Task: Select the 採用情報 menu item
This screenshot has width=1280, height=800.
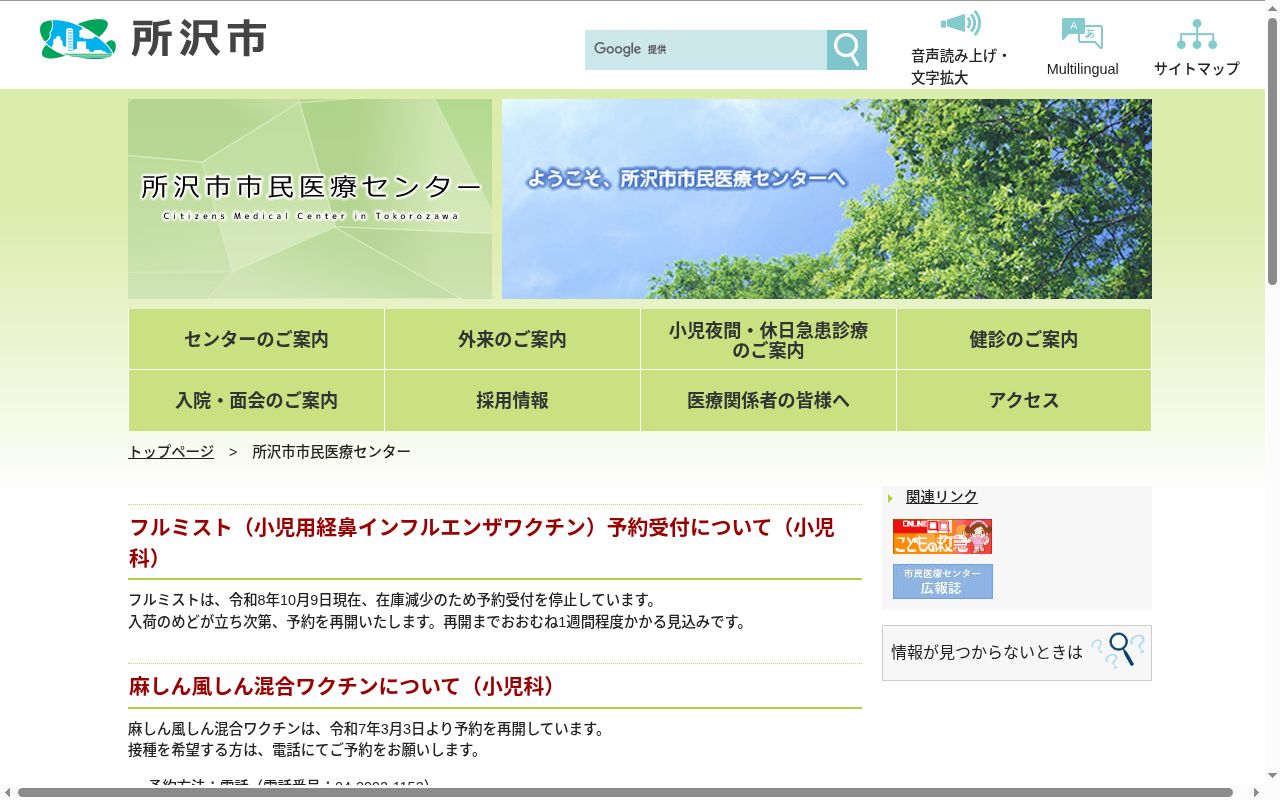Action: click(x=512, y=400)
